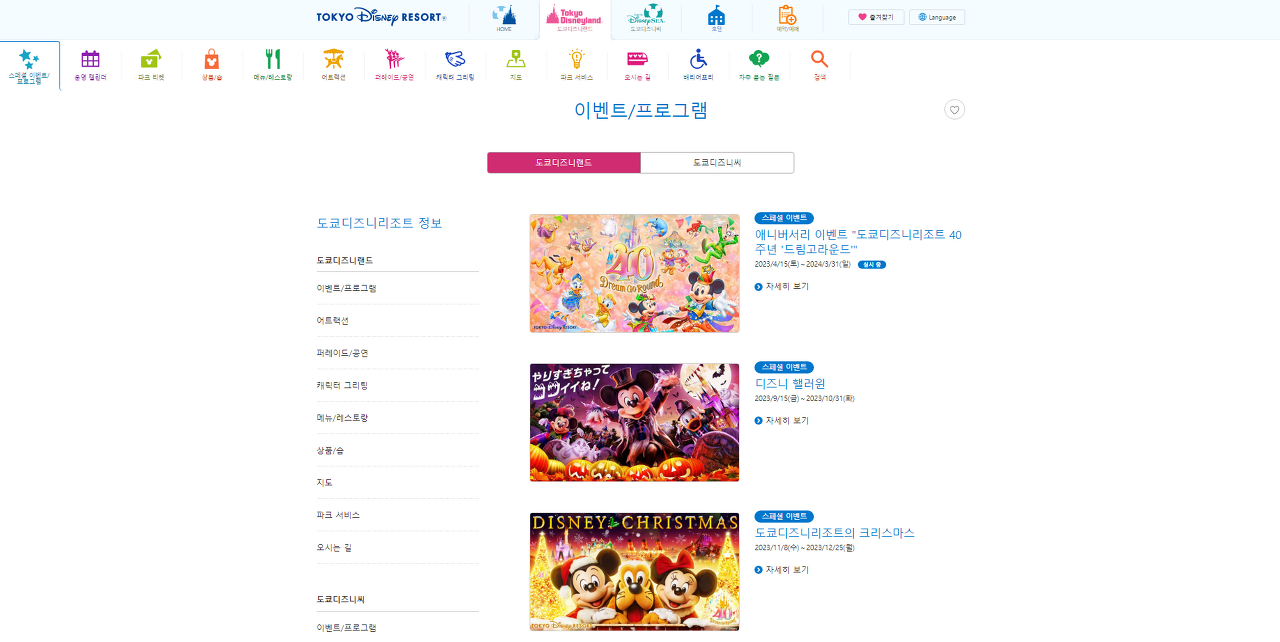Image resolution: width=1280 pixels, height=642 pixels.
Task: Click the 검색 search magnifier icon
Action: tap(819, 62)
